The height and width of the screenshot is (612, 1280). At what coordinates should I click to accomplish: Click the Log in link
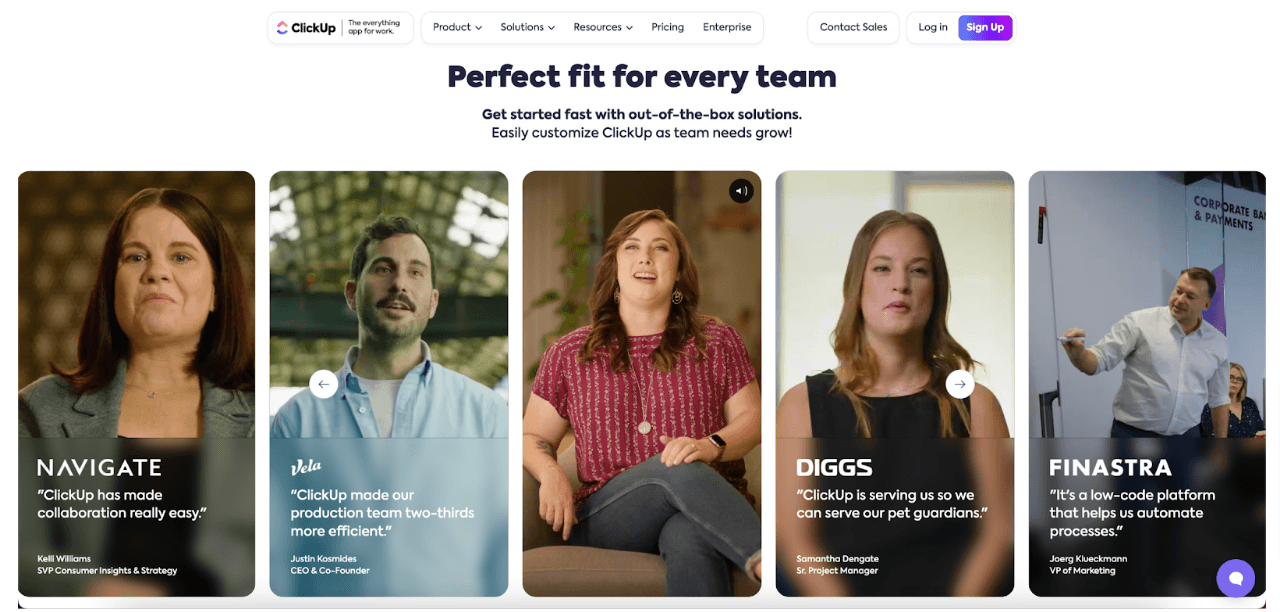(933, 28)
